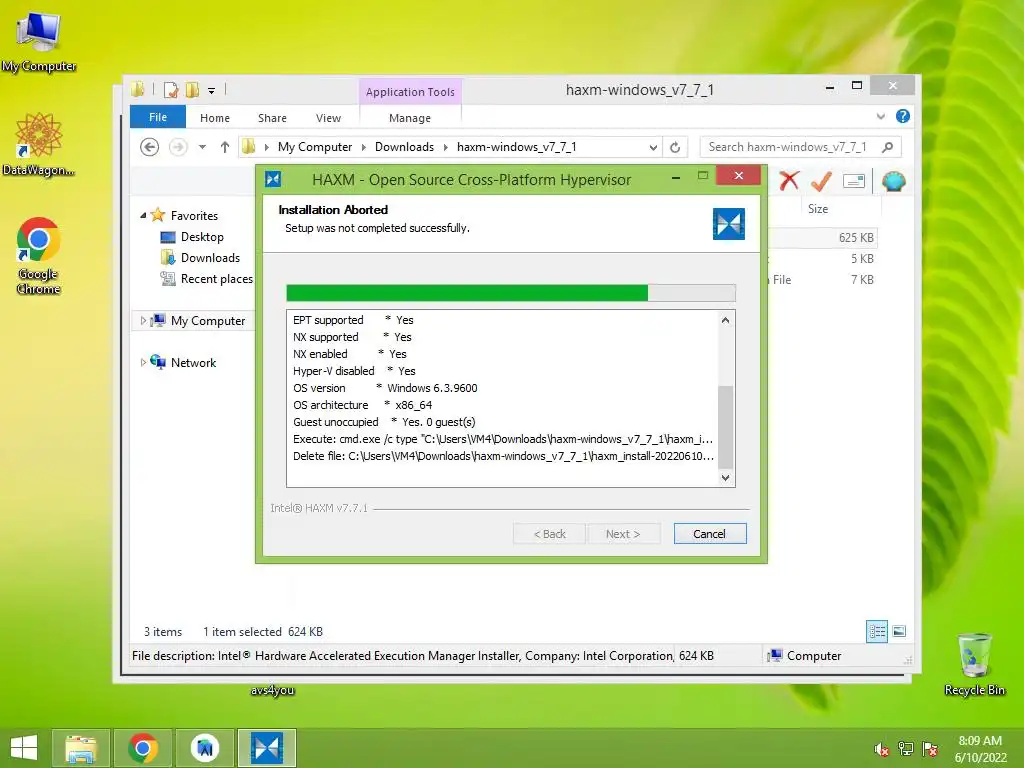Open the Recycle Bin

tap(974, 664)
